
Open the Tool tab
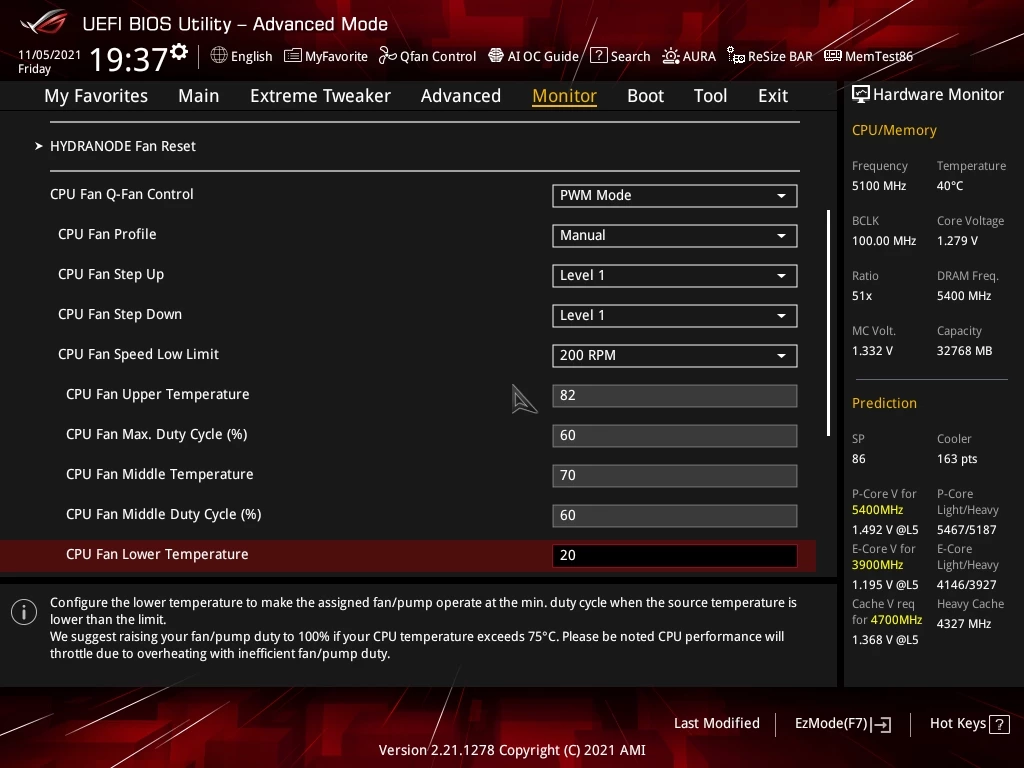710,96
